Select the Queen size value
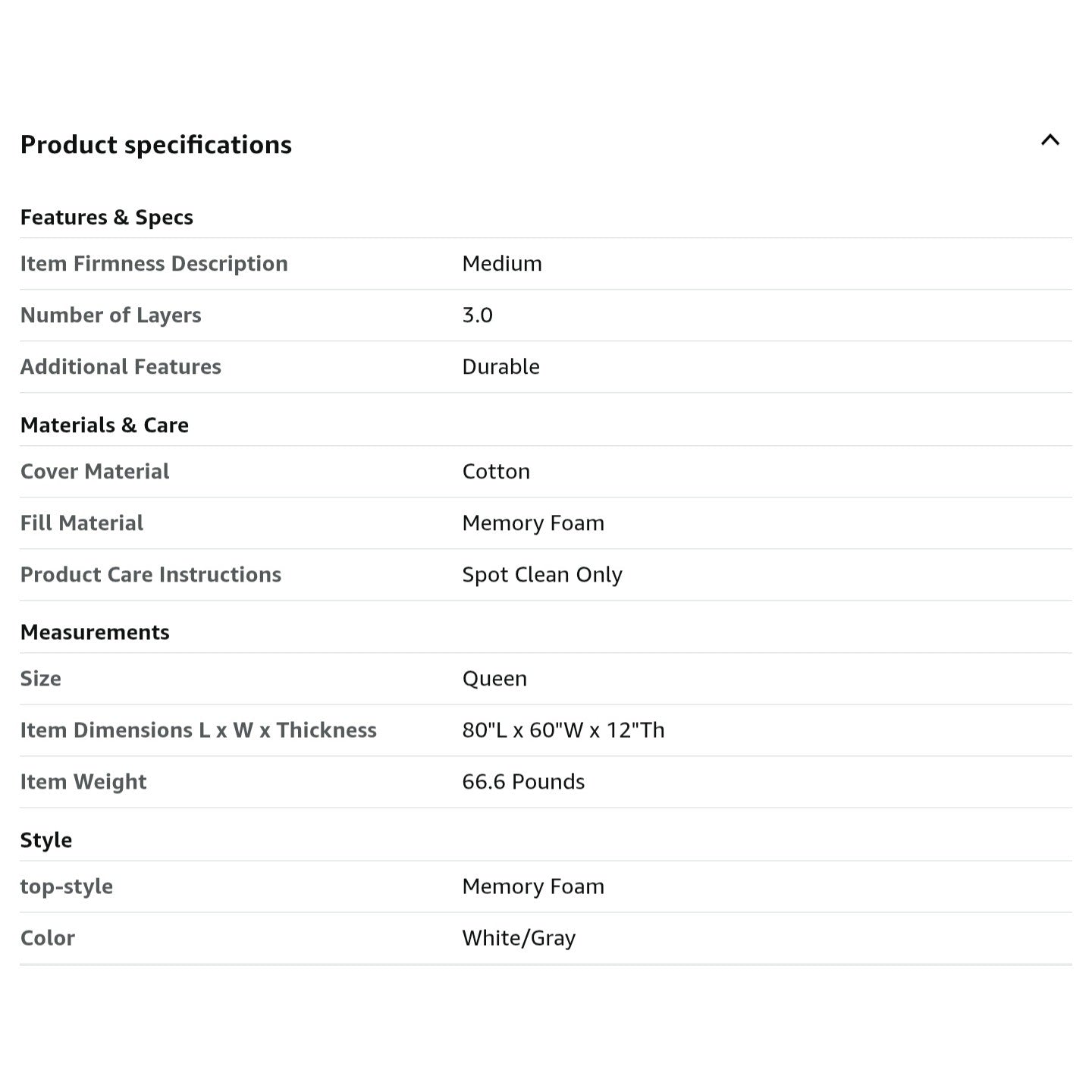 pyautogui.click(x=494, y=679)
